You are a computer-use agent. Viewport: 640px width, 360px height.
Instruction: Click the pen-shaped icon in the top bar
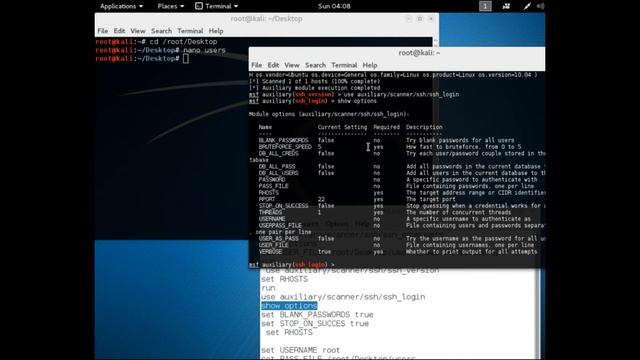coord(527,6)
